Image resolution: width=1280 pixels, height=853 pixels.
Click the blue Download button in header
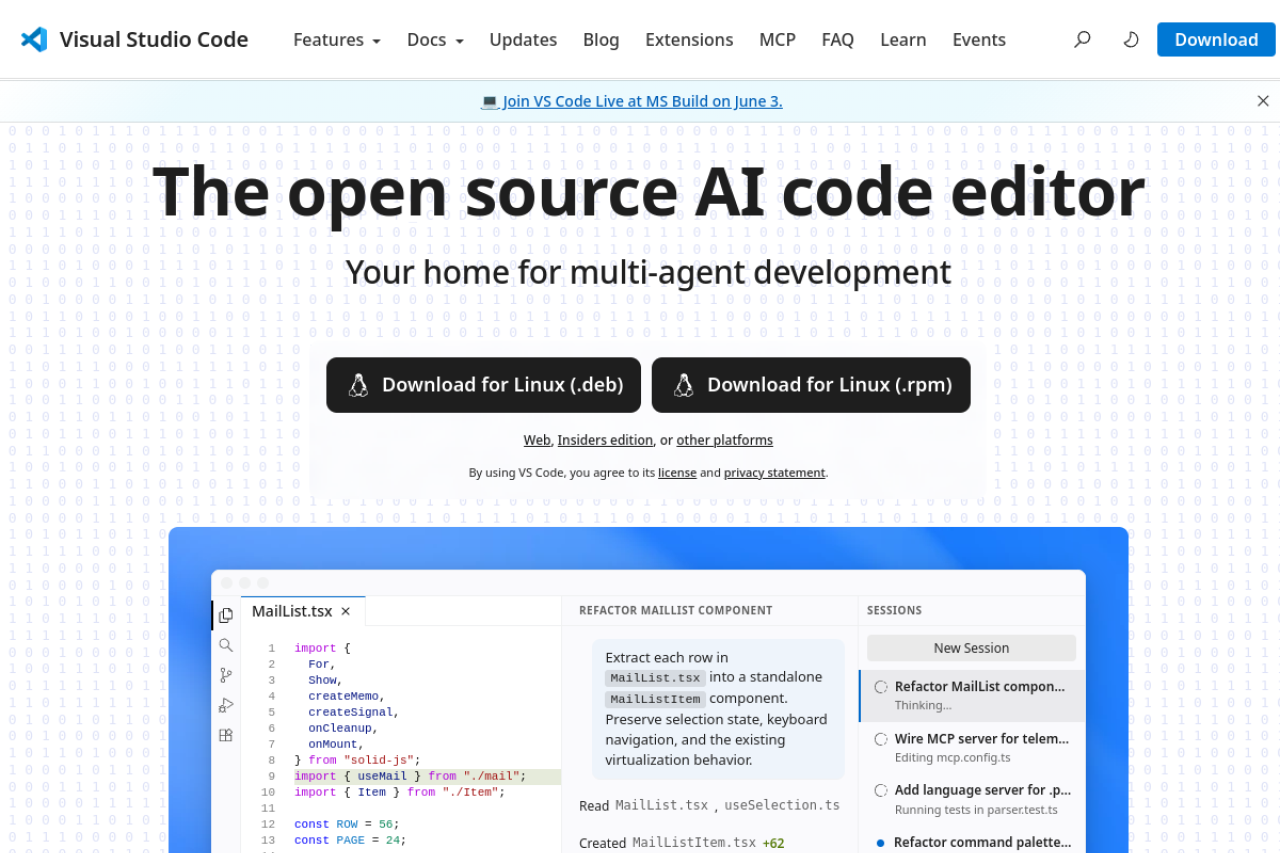pyautogui.click(x=1216, y=40)
